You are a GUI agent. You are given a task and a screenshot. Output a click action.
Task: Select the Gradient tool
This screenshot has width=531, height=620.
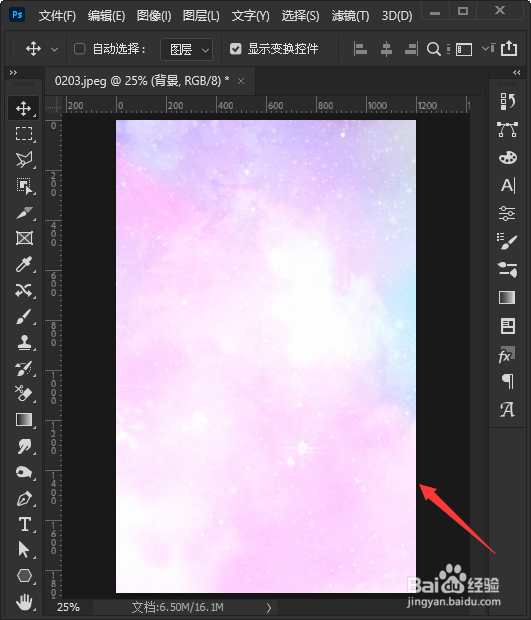coord(24,420)
